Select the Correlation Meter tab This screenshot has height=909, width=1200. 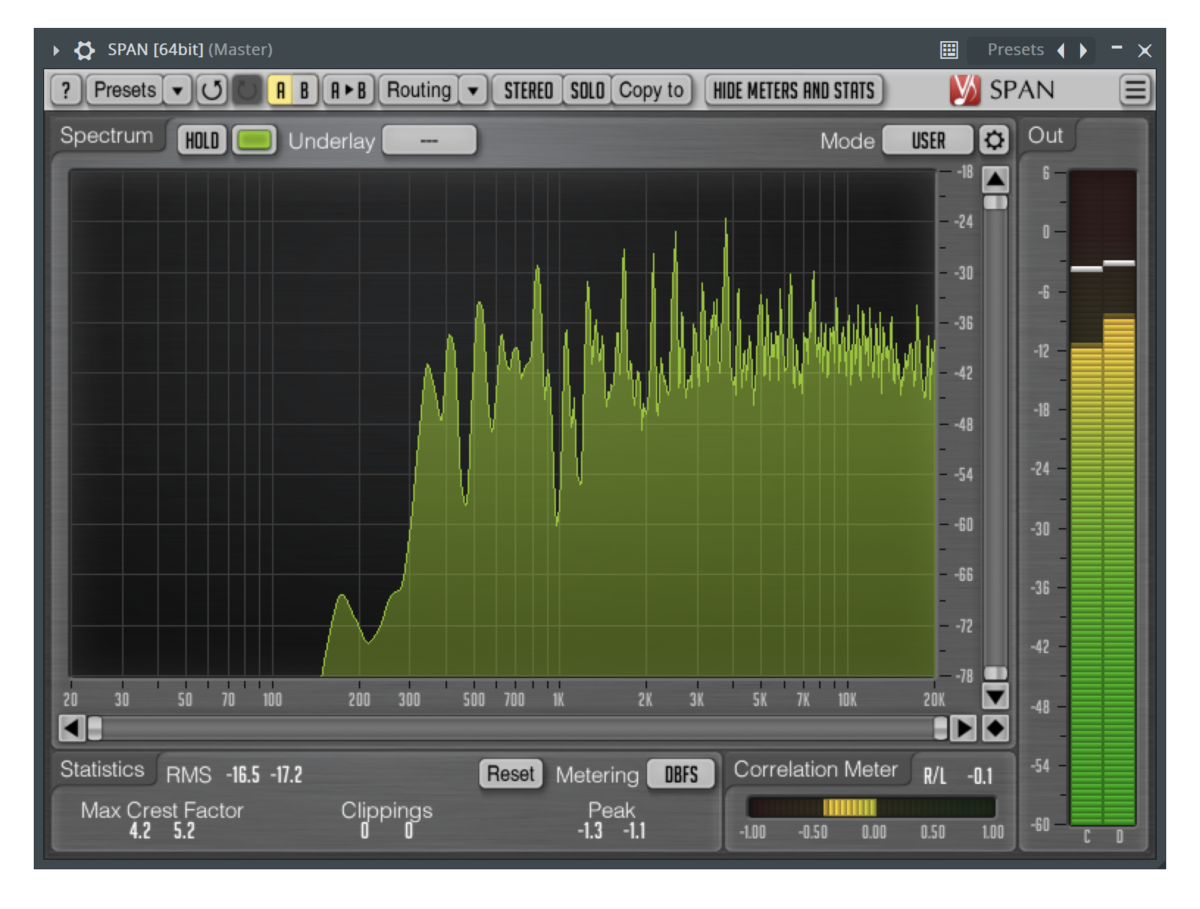click(x=816, y=770)
